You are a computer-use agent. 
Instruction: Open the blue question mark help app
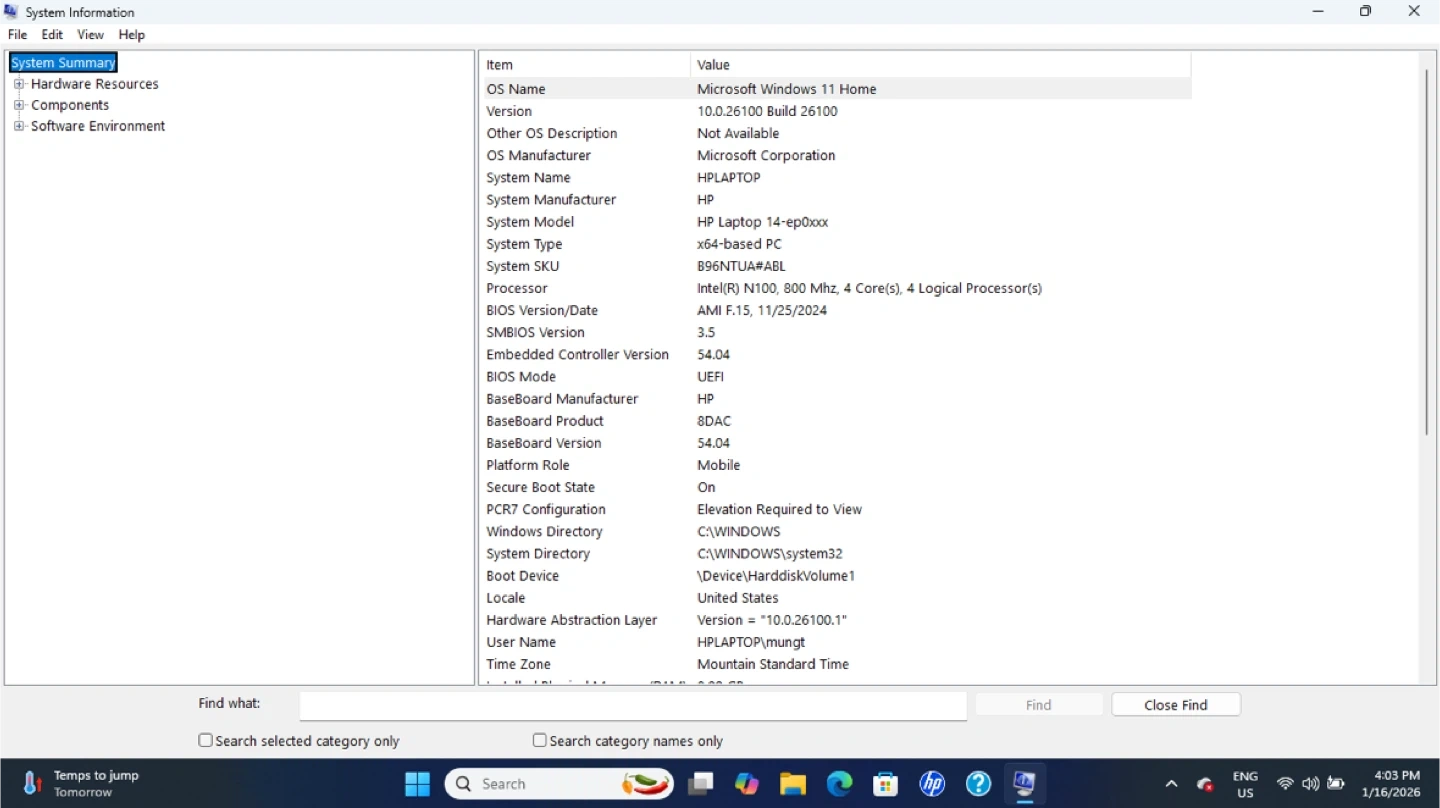[978, 784]
